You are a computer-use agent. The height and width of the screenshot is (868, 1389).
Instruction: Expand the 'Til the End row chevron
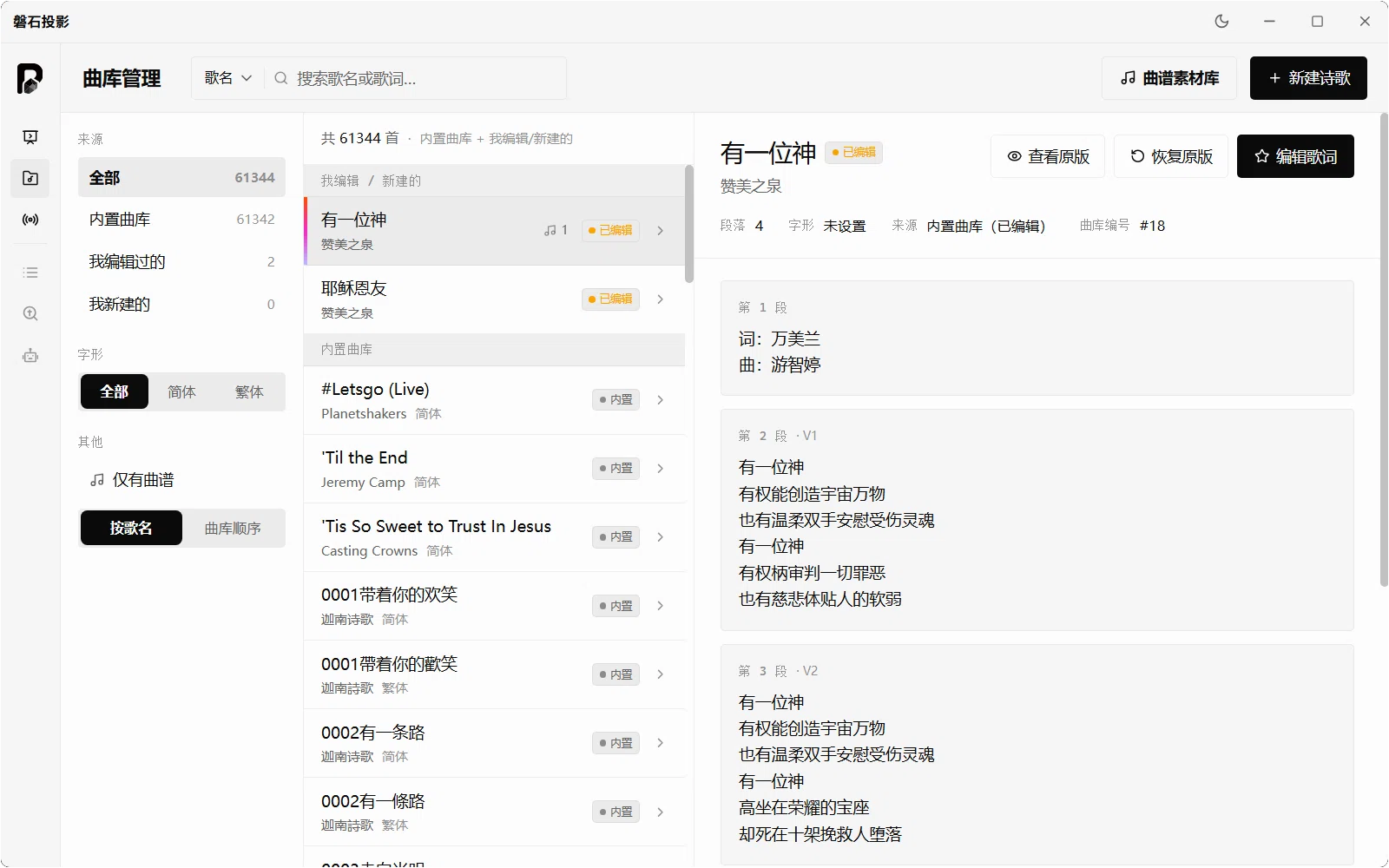[x=661, y=468]
